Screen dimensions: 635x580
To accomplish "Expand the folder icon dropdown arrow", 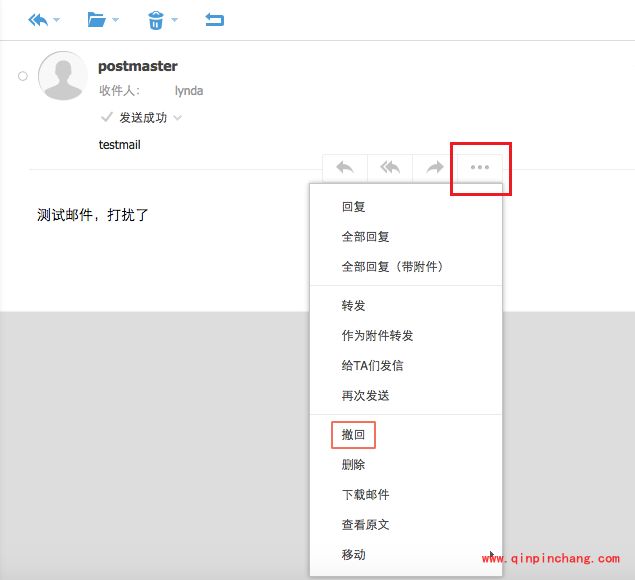I will pos(115,19).
